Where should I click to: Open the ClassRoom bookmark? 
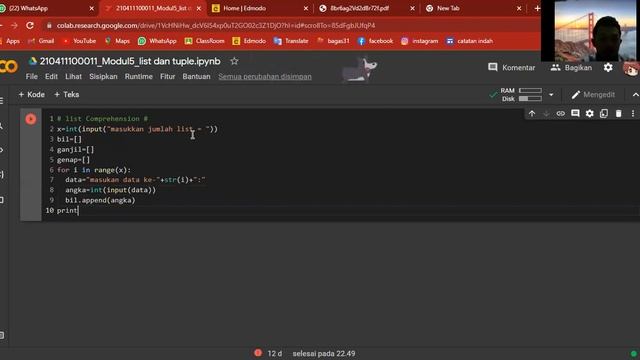pyautogui.click(x=204, y=41)
